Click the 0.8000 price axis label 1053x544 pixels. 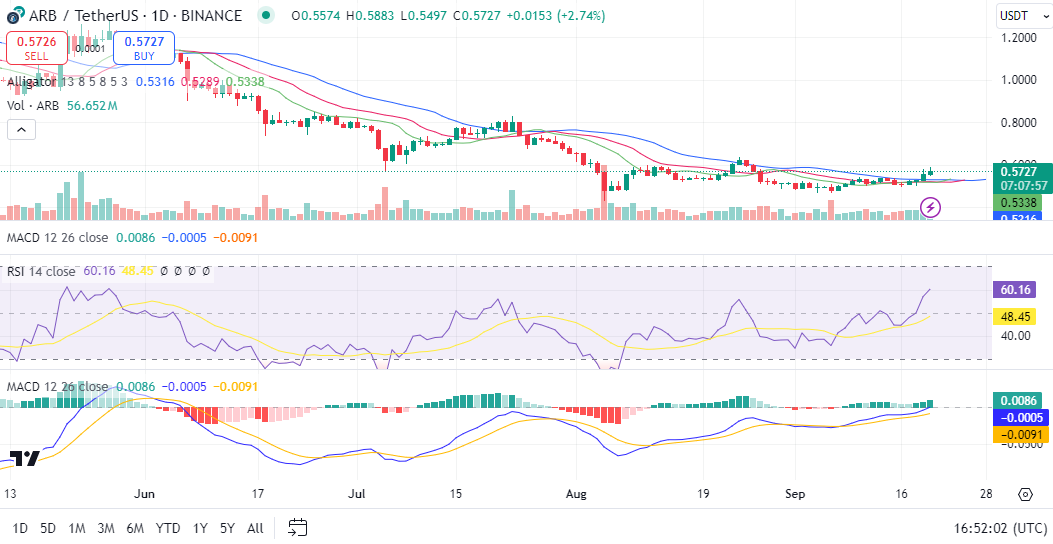coord(1017,124)
